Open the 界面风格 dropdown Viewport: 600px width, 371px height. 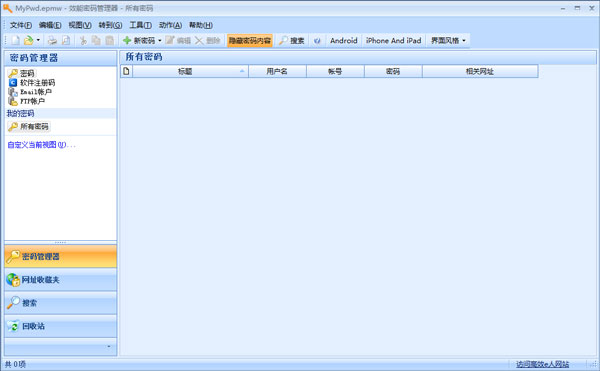point(448,40)
